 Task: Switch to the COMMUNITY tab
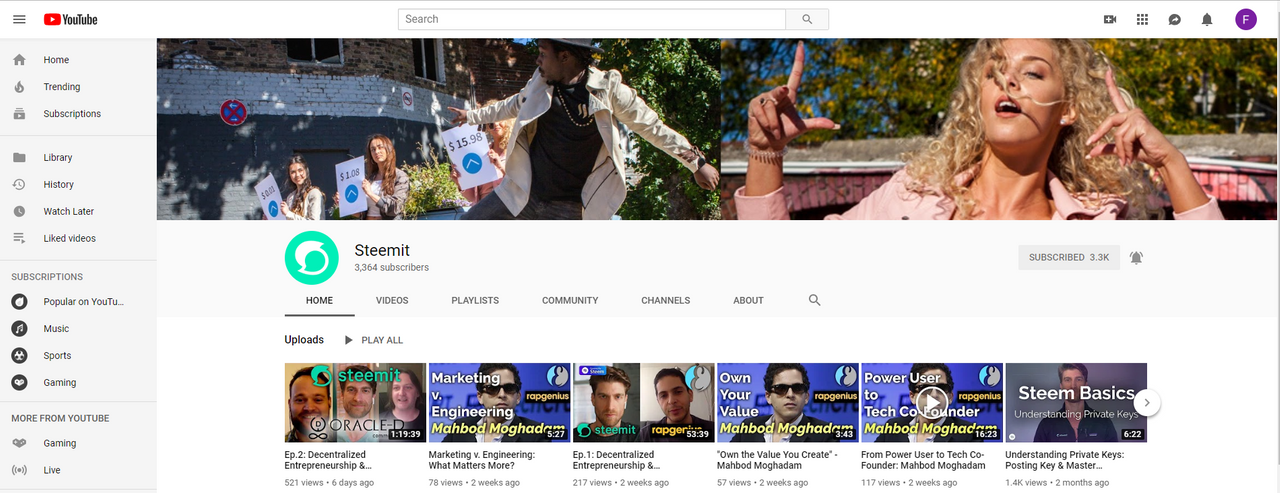pos(570,300)
